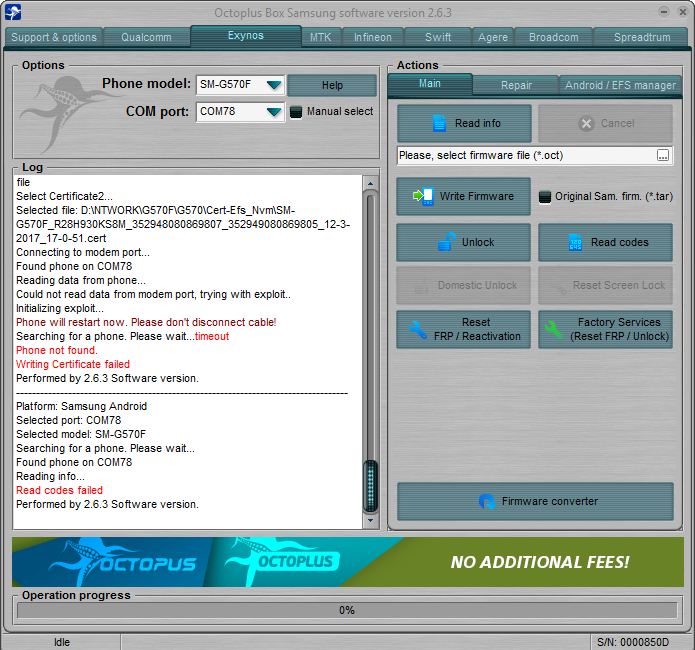Click 'Selected model: SM-G570F' log line

[81, 434]
